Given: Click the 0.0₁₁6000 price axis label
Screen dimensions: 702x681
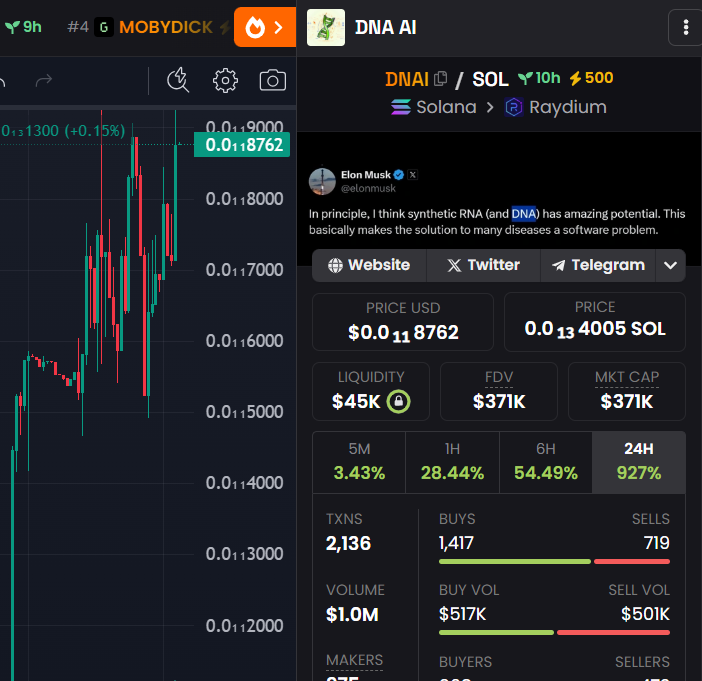Looking at the screenshot, I should coord(244,341).
